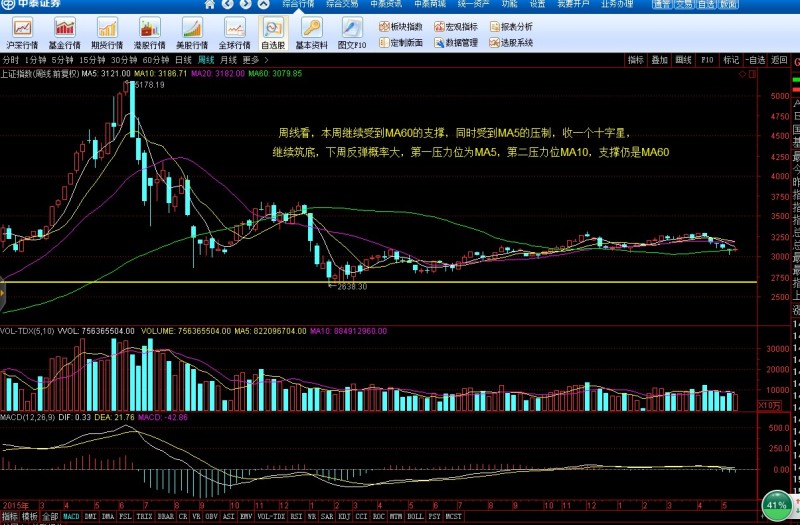Click the forward arrow navigation icon

pos(245,4)
